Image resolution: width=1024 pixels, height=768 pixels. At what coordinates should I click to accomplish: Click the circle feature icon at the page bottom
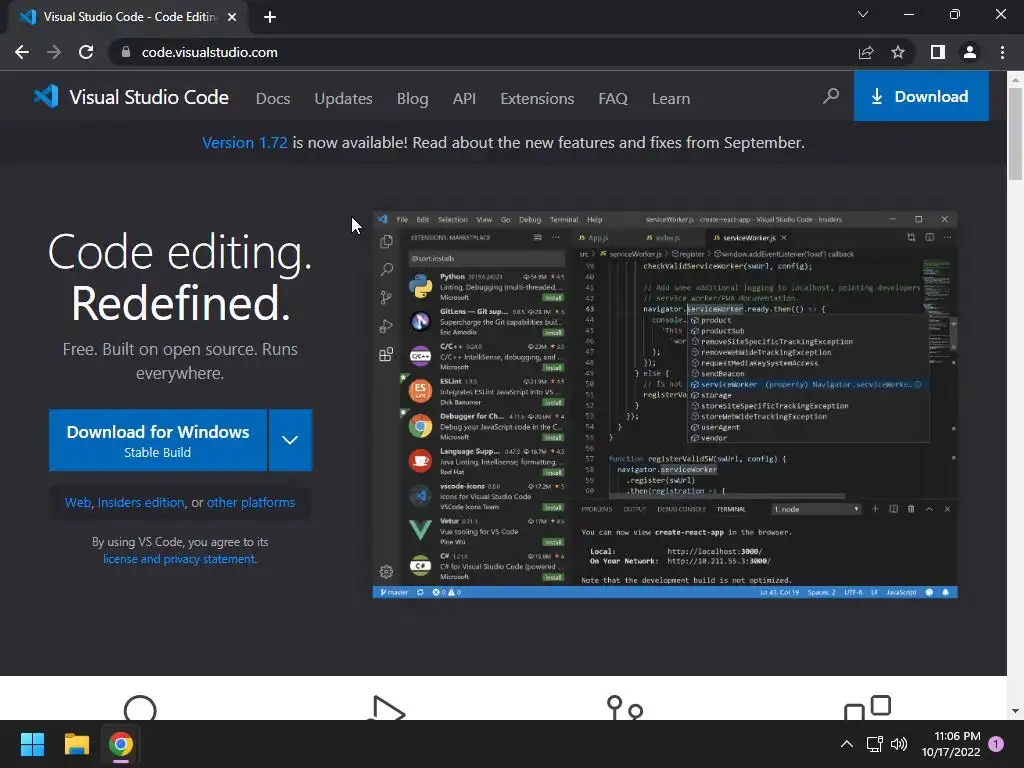click(x=140, y=709)
